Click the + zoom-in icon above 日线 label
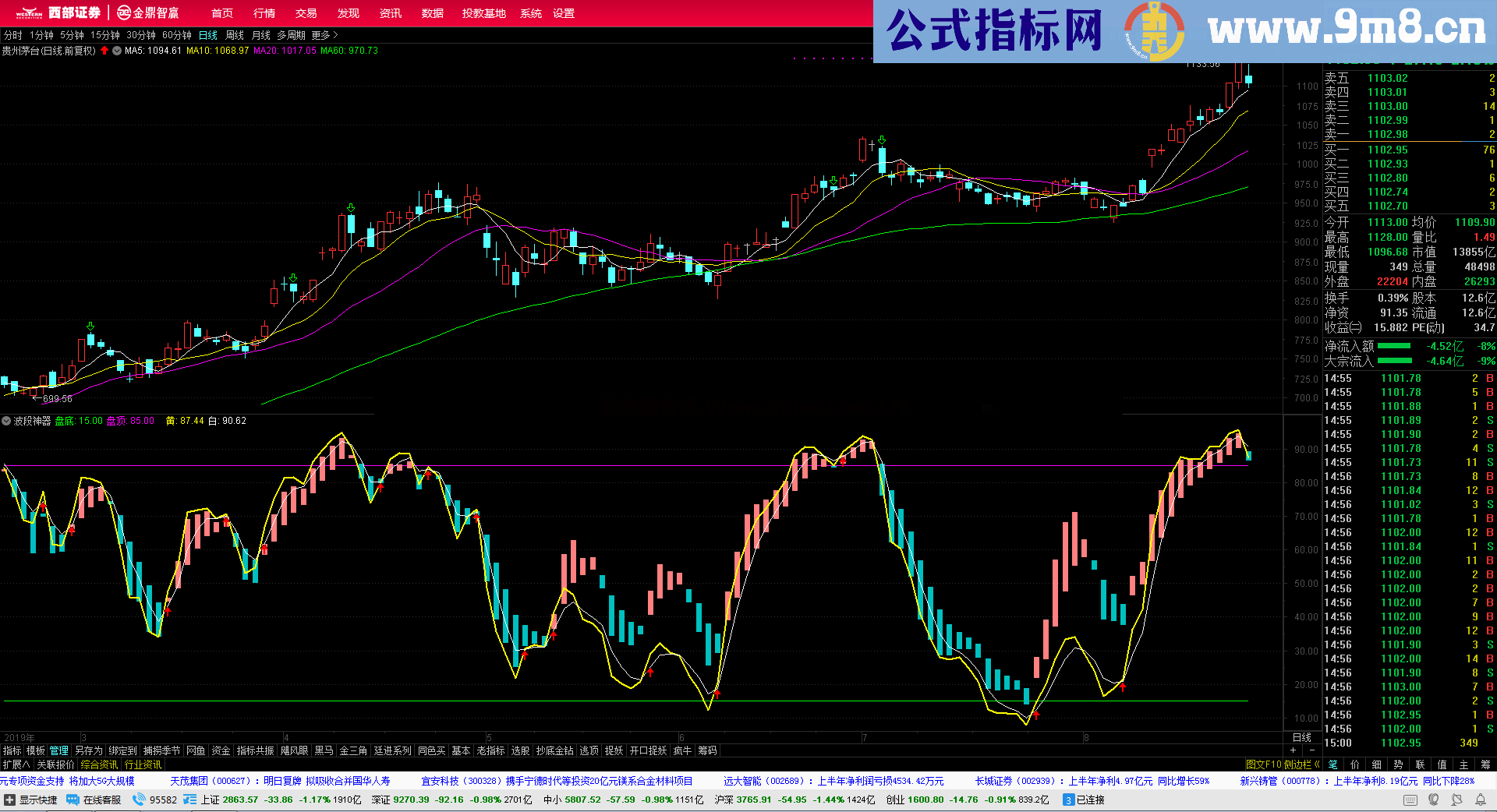Viewport: 1497px width, 812px height. (x=1293, y=750)
